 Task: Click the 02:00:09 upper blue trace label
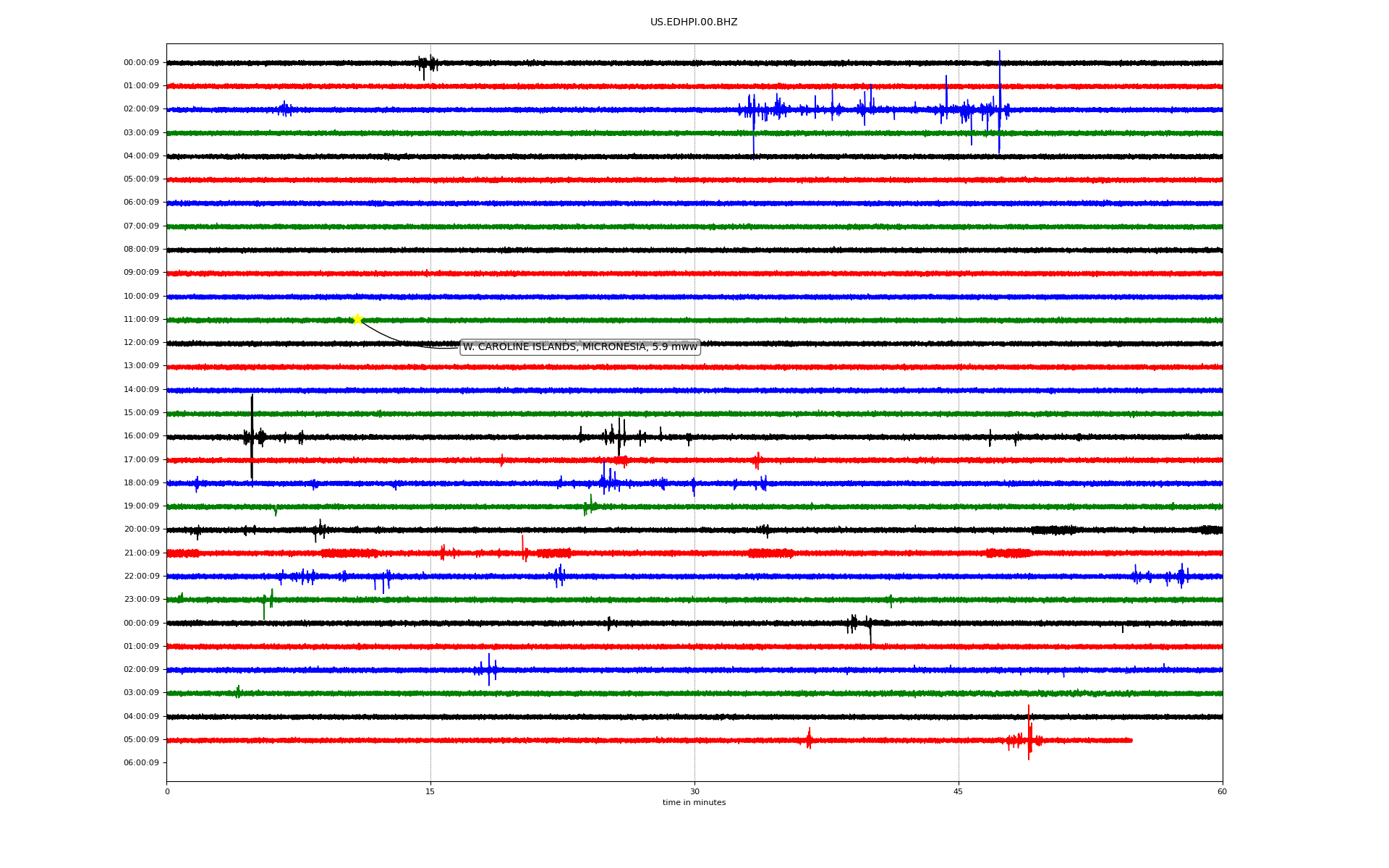[x=141, y=109]
